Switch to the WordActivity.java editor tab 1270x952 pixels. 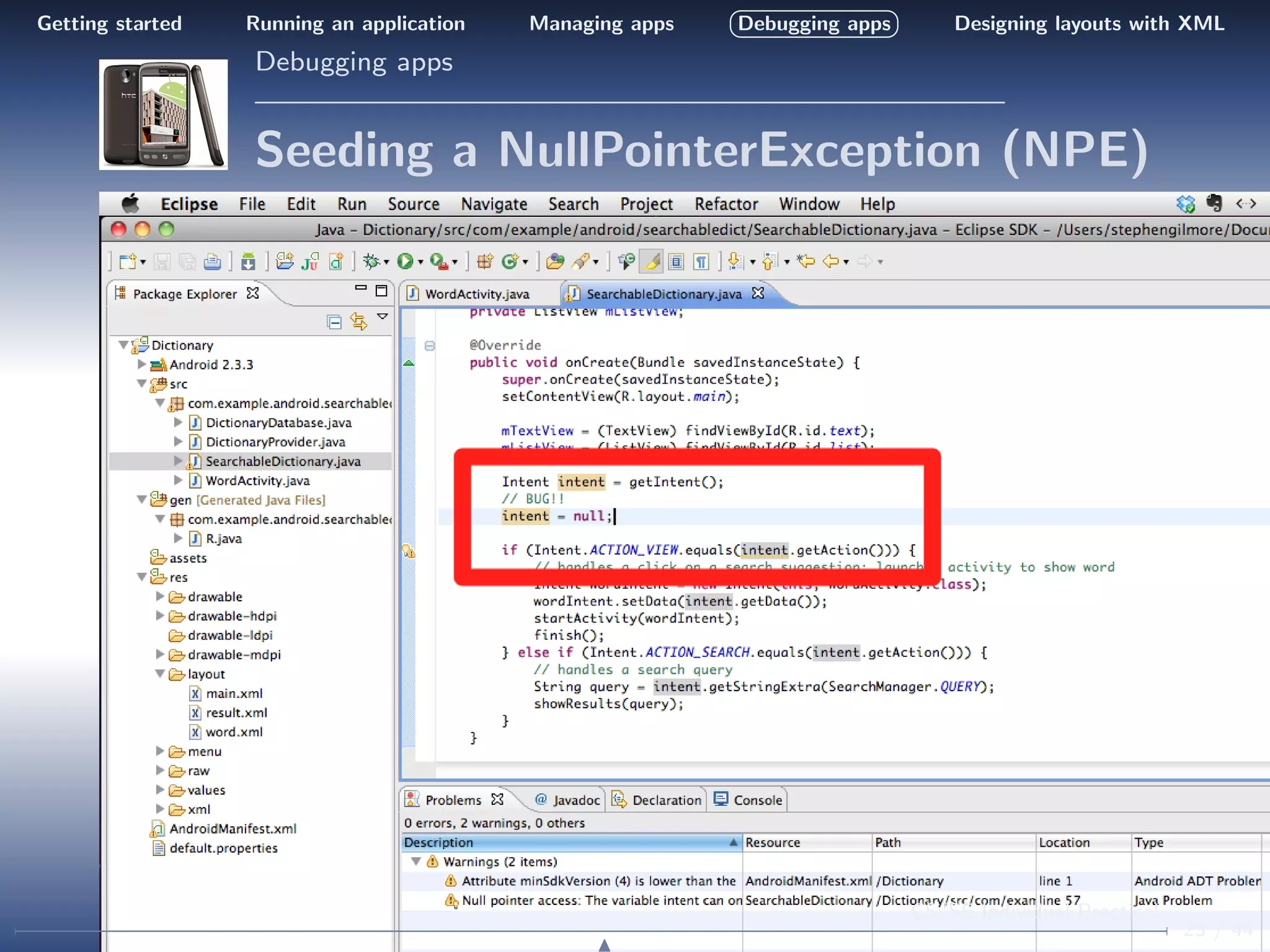(x=477, y=294)
